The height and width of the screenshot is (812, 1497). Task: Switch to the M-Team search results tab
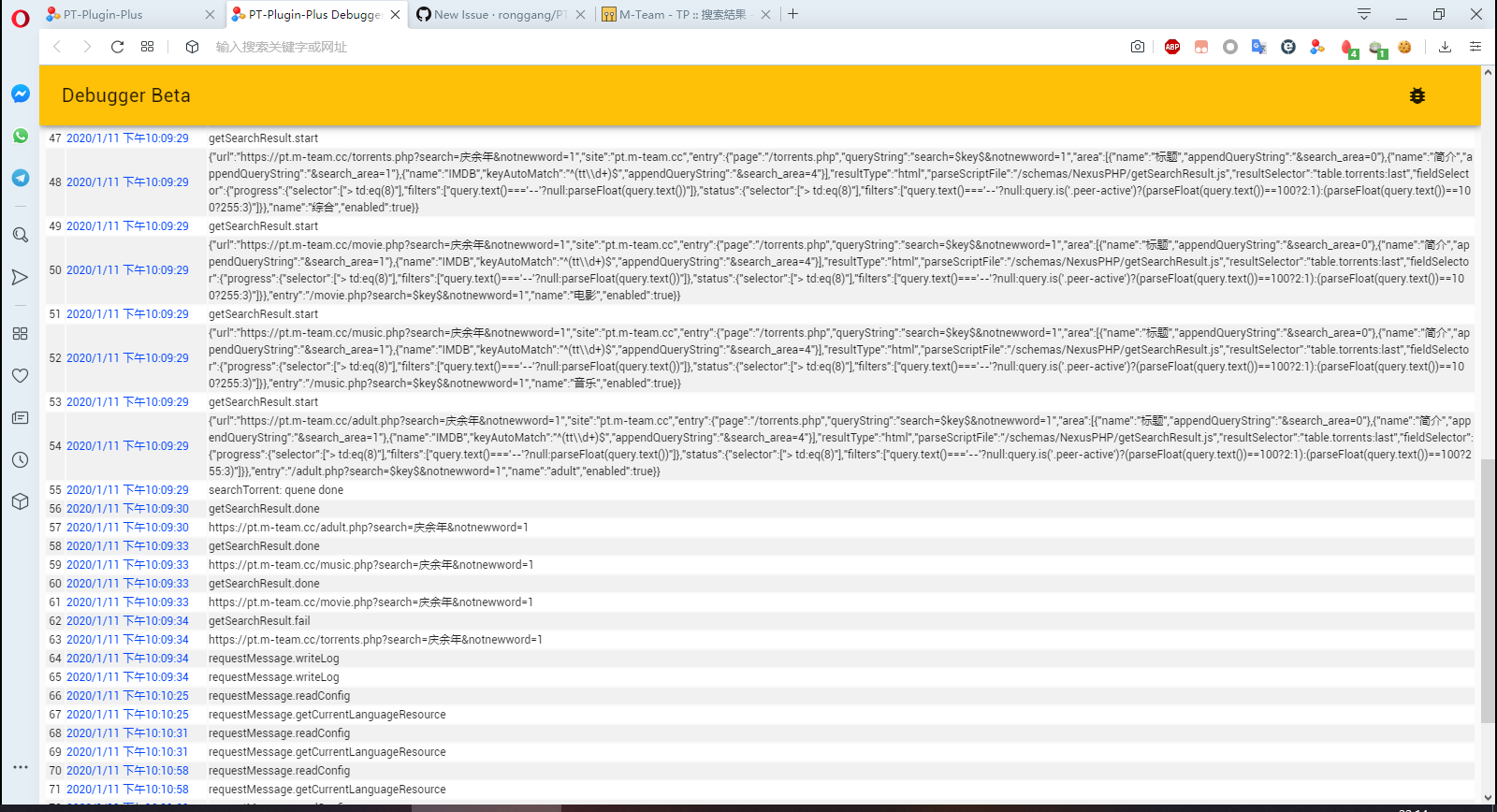pos(687,15)
